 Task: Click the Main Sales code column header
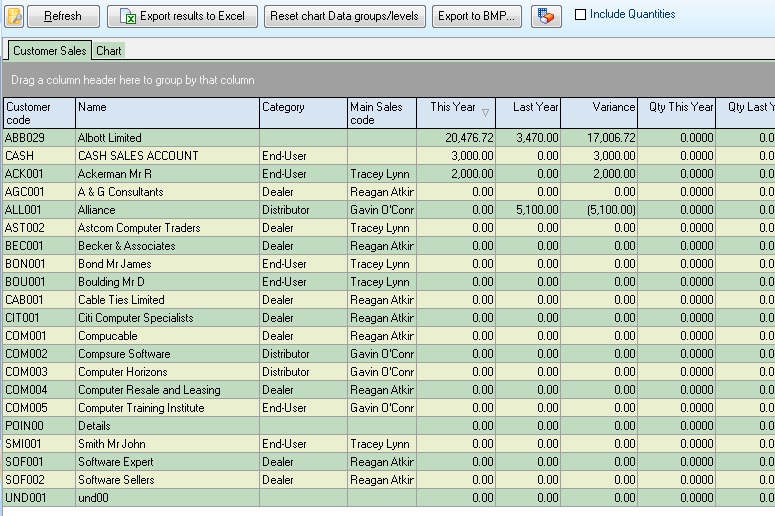pyautogui.click(x=381, y=113)
